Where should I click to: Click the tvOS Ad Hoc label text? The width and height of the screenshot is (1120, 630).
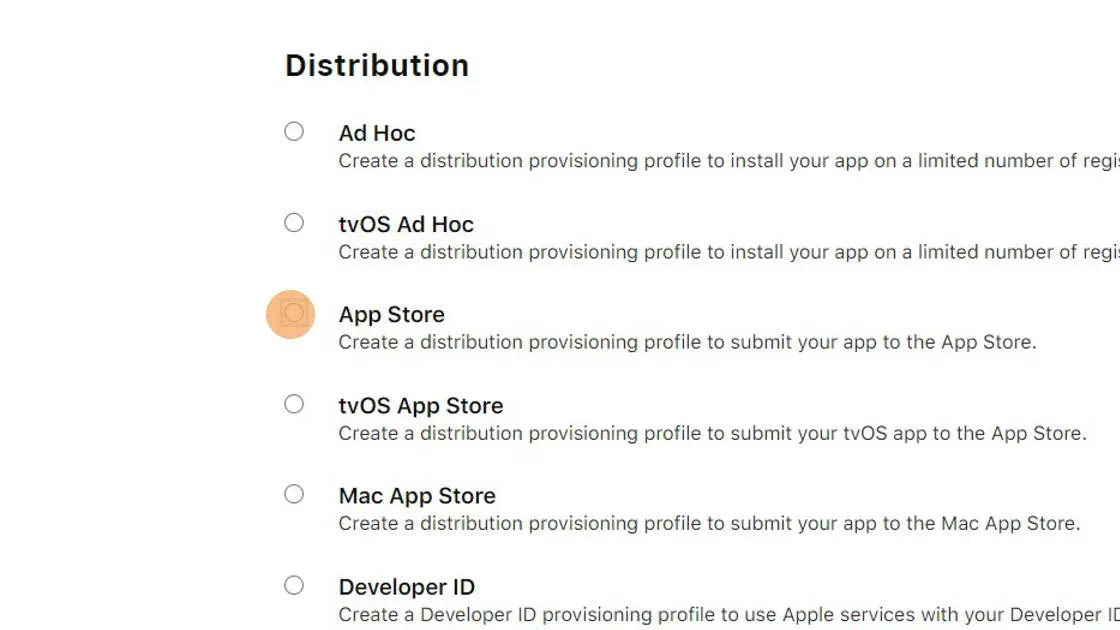pos(406,224)
